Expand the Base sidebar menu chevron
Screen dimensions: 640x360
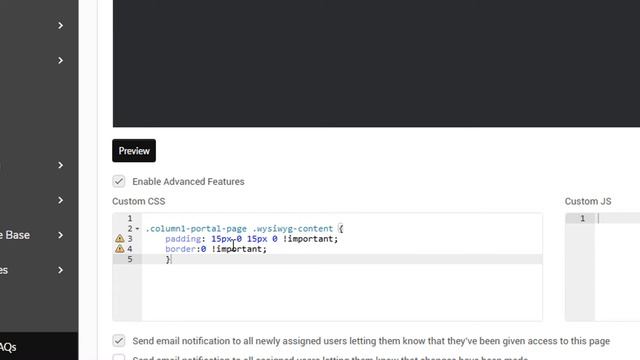[60, 235]
